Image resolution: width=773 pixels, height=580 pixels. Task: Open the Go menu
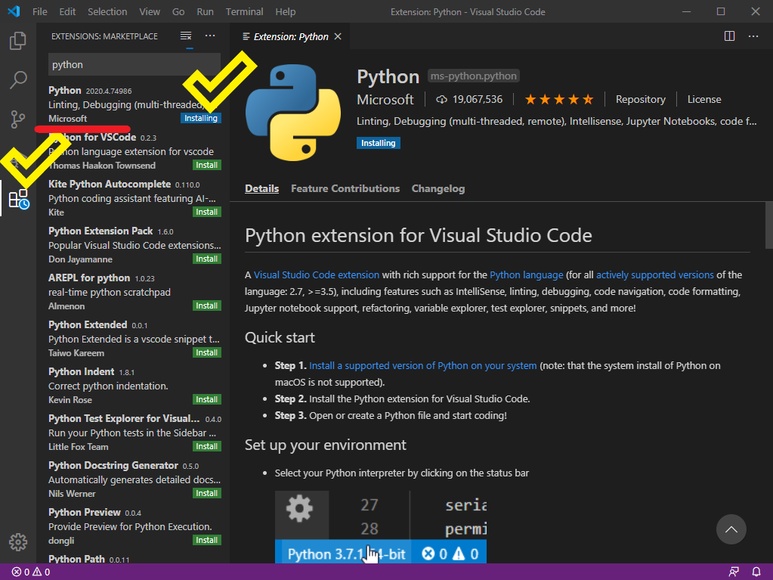178,12
